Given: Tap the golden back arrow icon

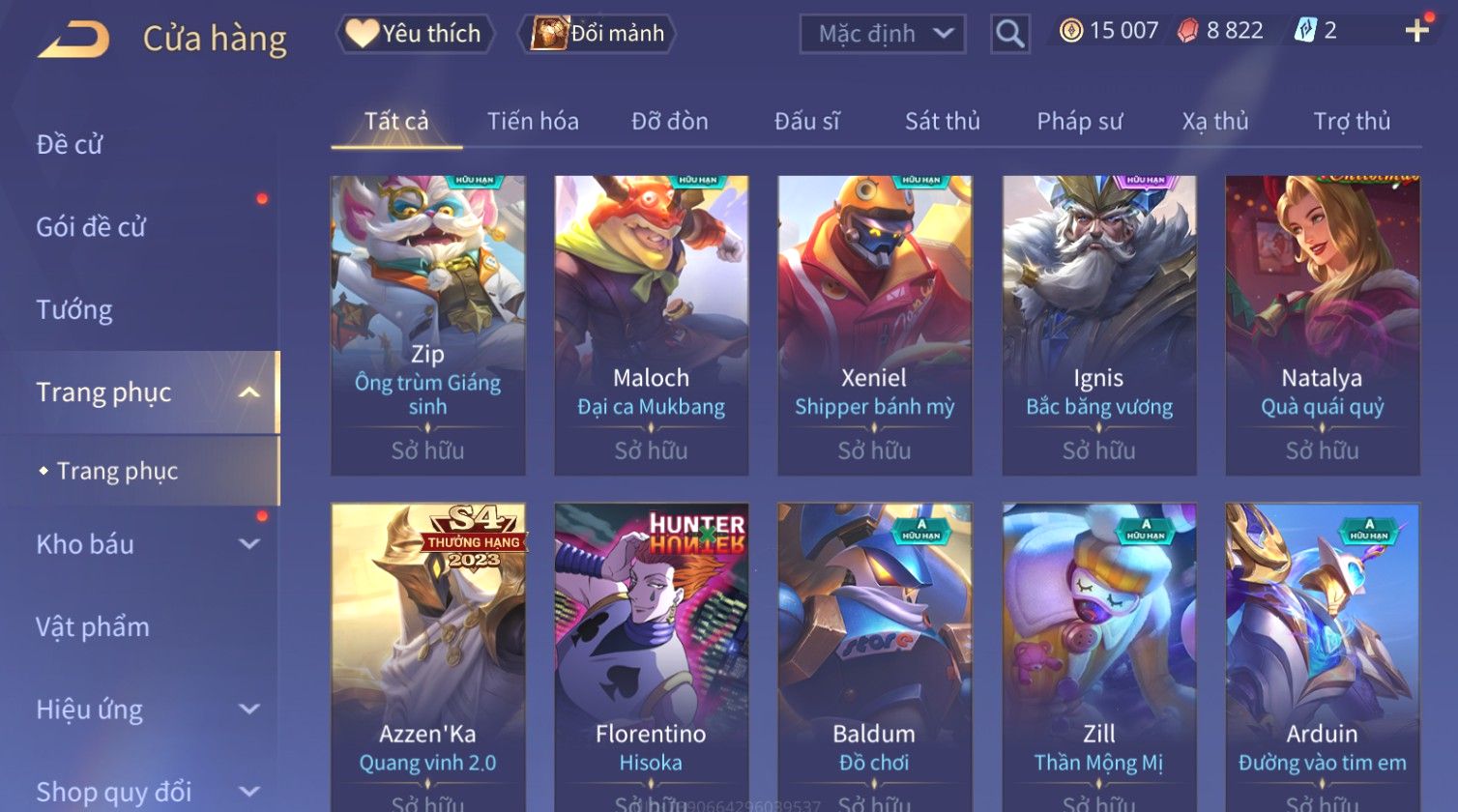Looking at the screenshot, I should click(x=73, y=39).
